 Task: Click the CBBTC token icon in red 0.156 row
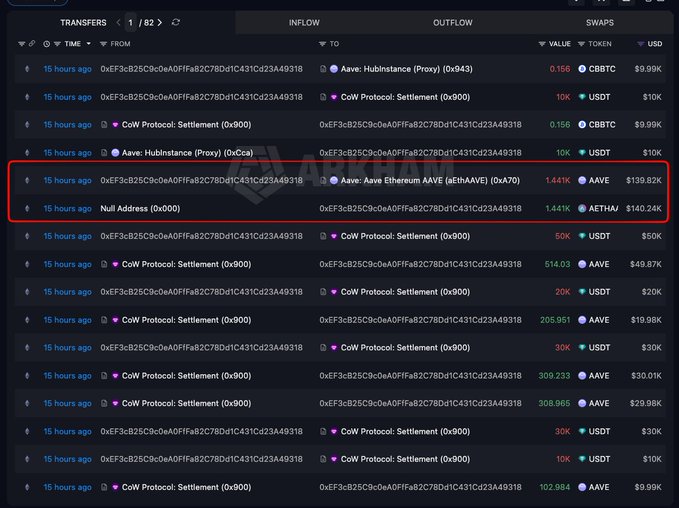point(582,69)
